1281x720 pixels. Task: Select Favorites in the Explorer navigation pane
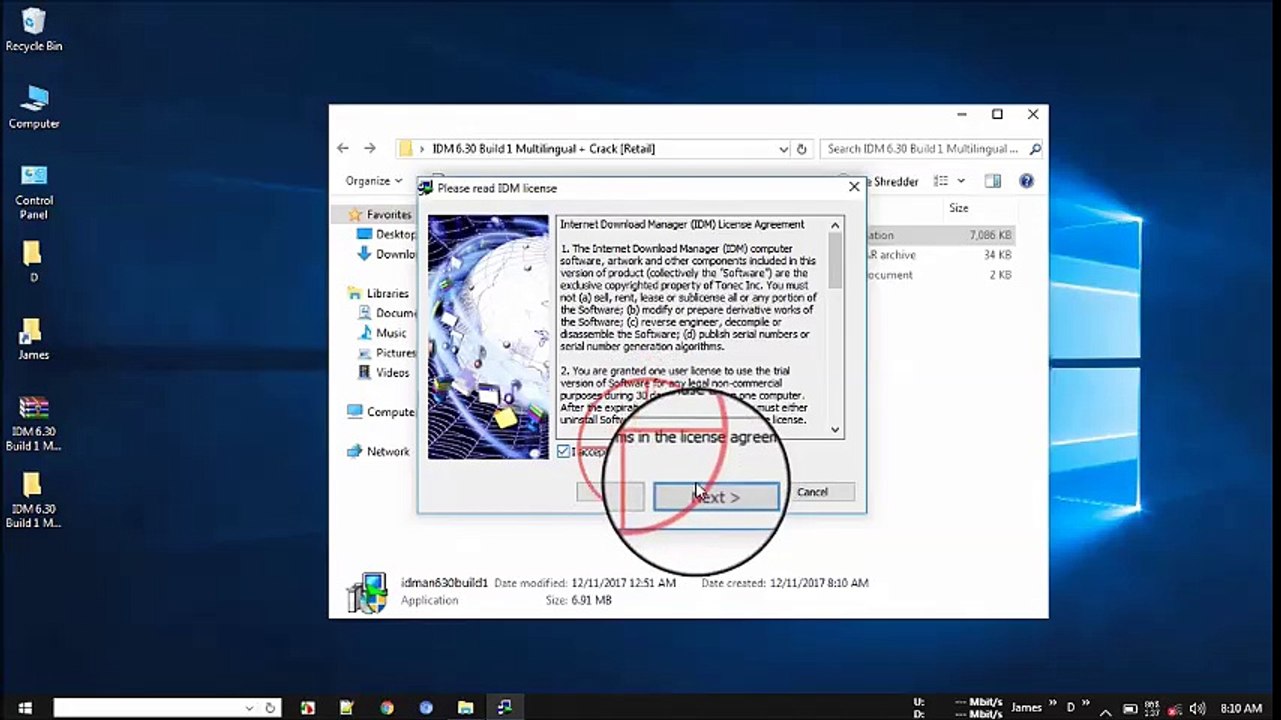coord(380,215)
